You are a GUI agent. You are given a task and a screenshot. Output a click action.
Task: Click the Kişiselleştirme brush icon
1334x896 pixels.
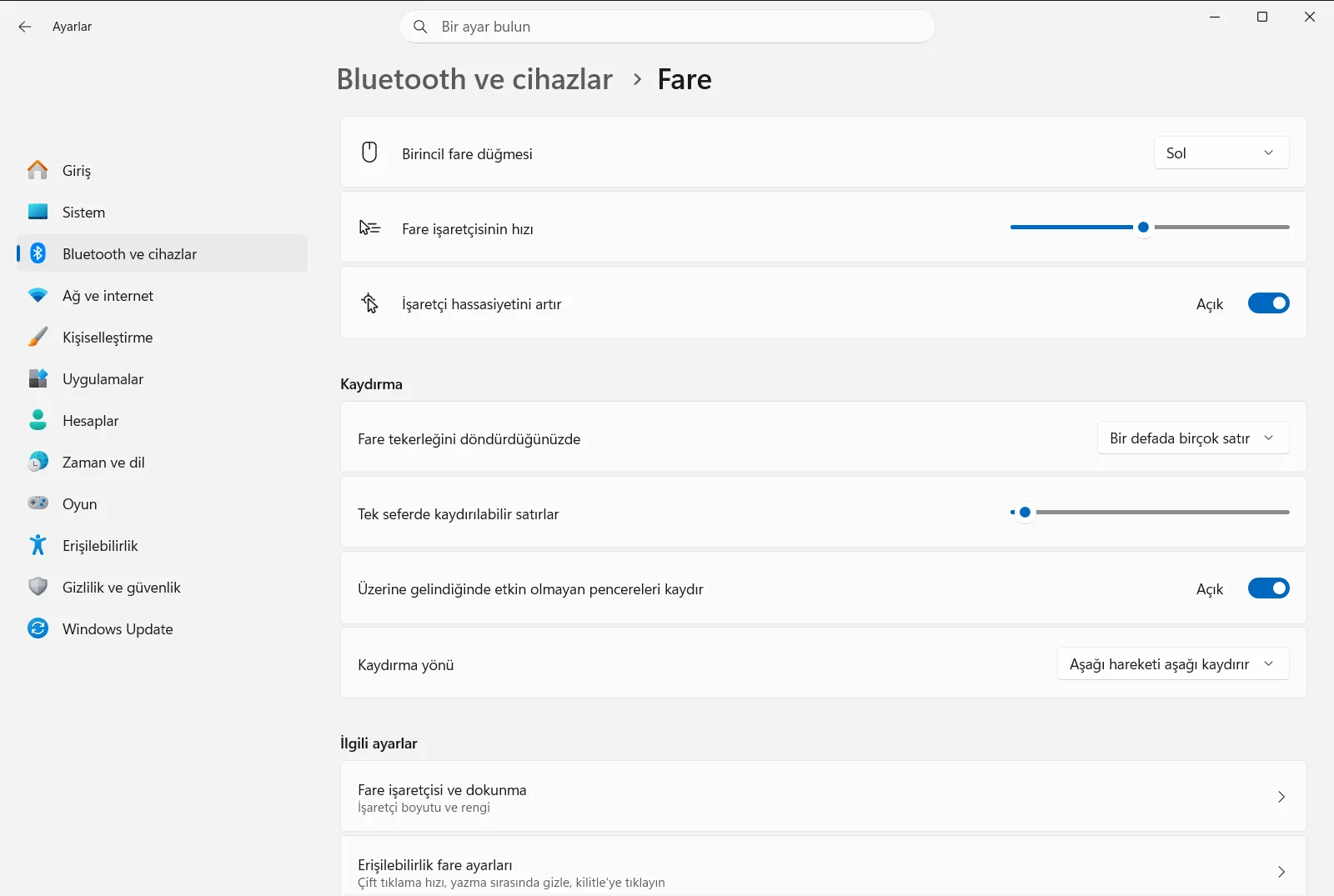tap(38, 337)
